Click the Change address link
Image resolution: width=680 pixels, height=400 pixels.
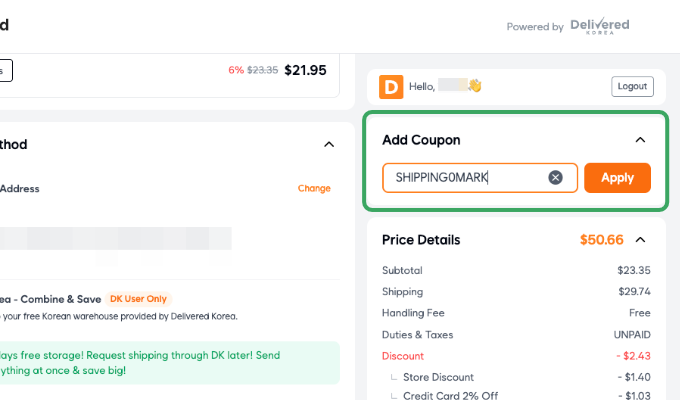tap(314, 188)
